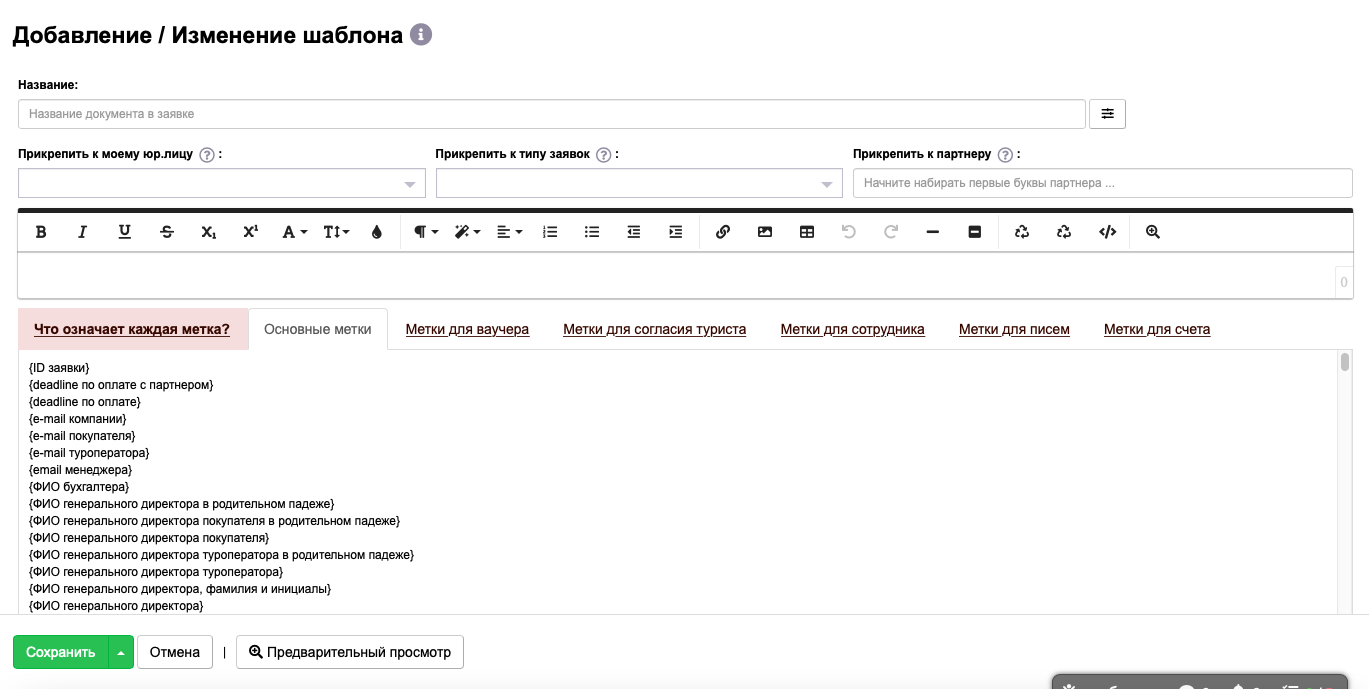The image size is (1369, 689).
Task: Decrease the paragraph indent
Action: [634, 232]
